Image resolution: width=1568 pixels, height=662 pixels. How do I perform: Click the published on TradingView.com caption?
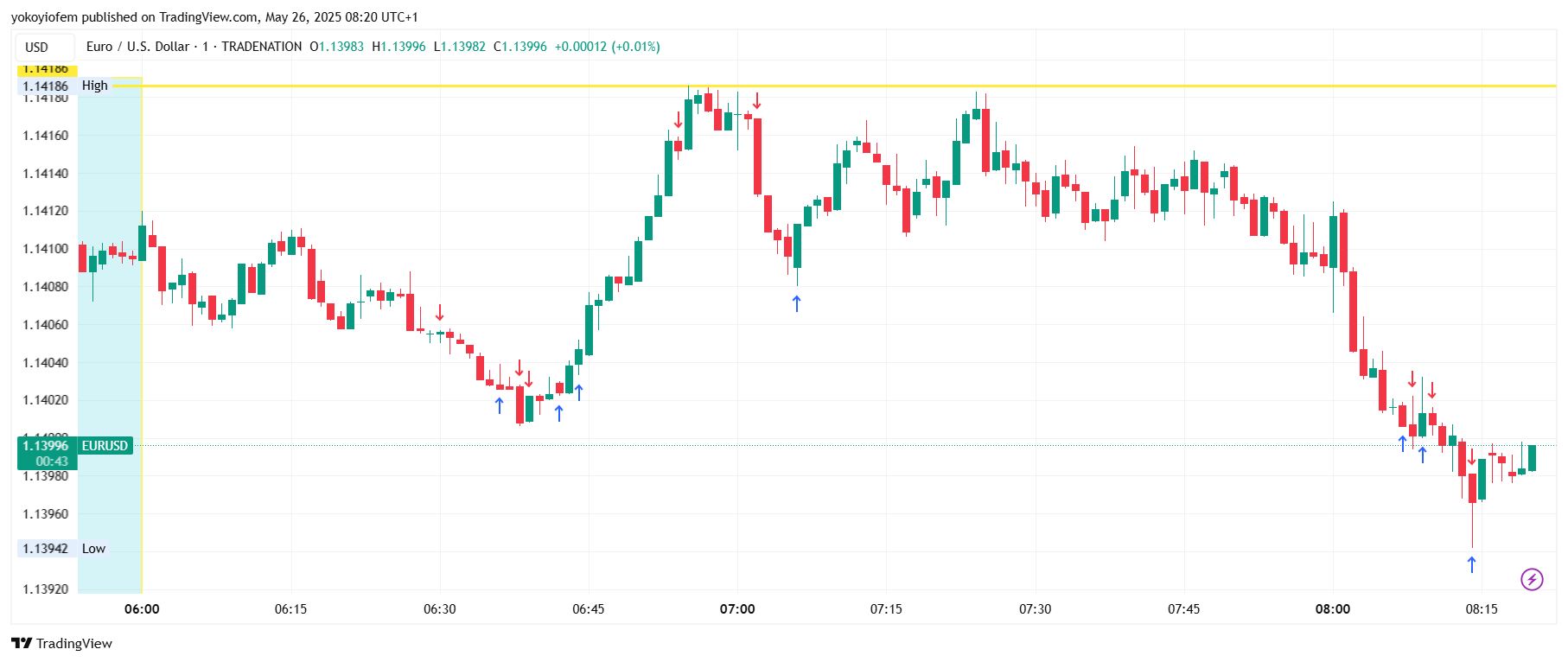[x=214, y=17]
